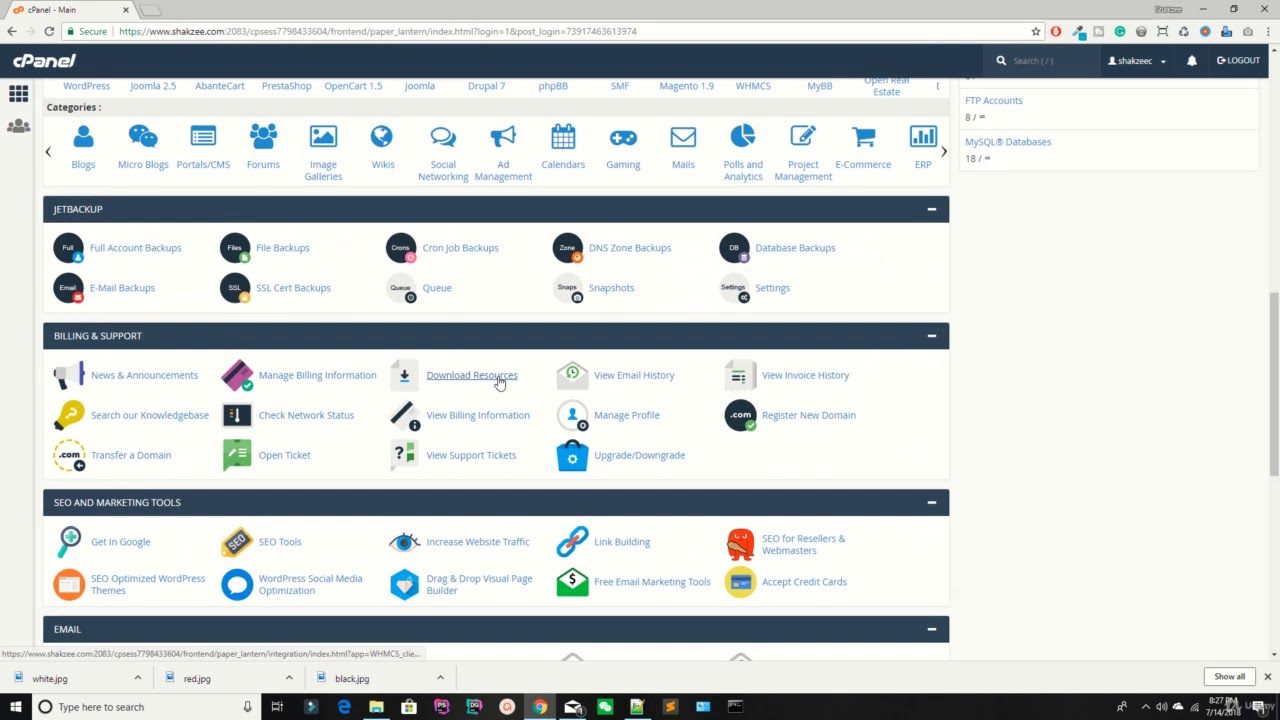Screen dimensions: 1280x720
Task: Click the Database Backups icon
Action: (734, 248)
